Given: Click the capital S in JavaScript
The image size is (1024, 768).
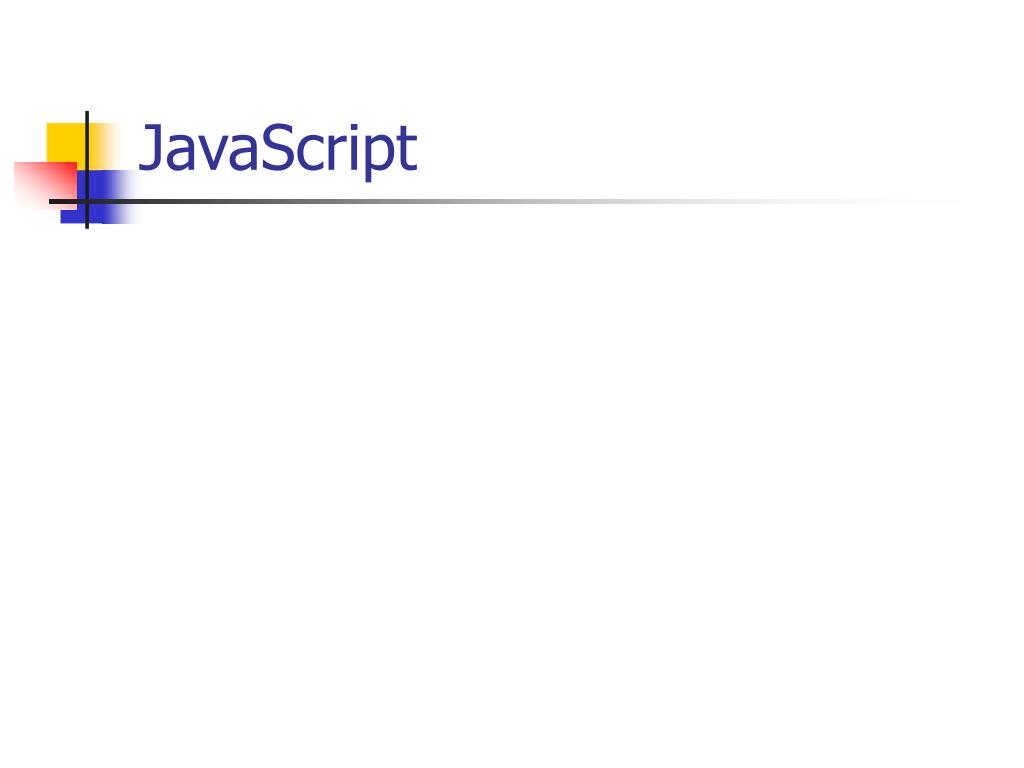Looking at the screenshot, I should pyautogui.click(x=279, y=148).
